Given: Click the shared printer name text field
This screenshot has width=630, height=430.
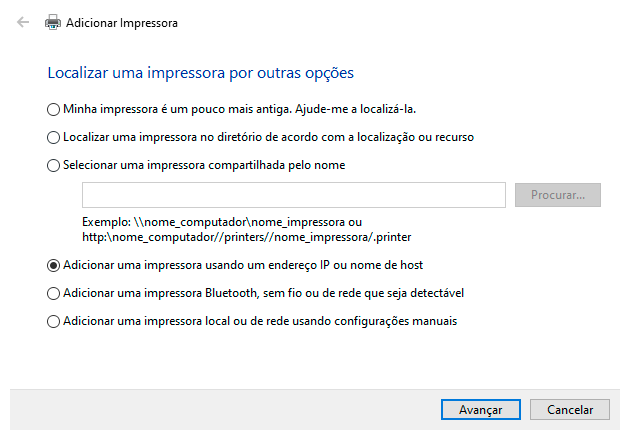Looking at the screenshot, I should click(x=294, y=195).
